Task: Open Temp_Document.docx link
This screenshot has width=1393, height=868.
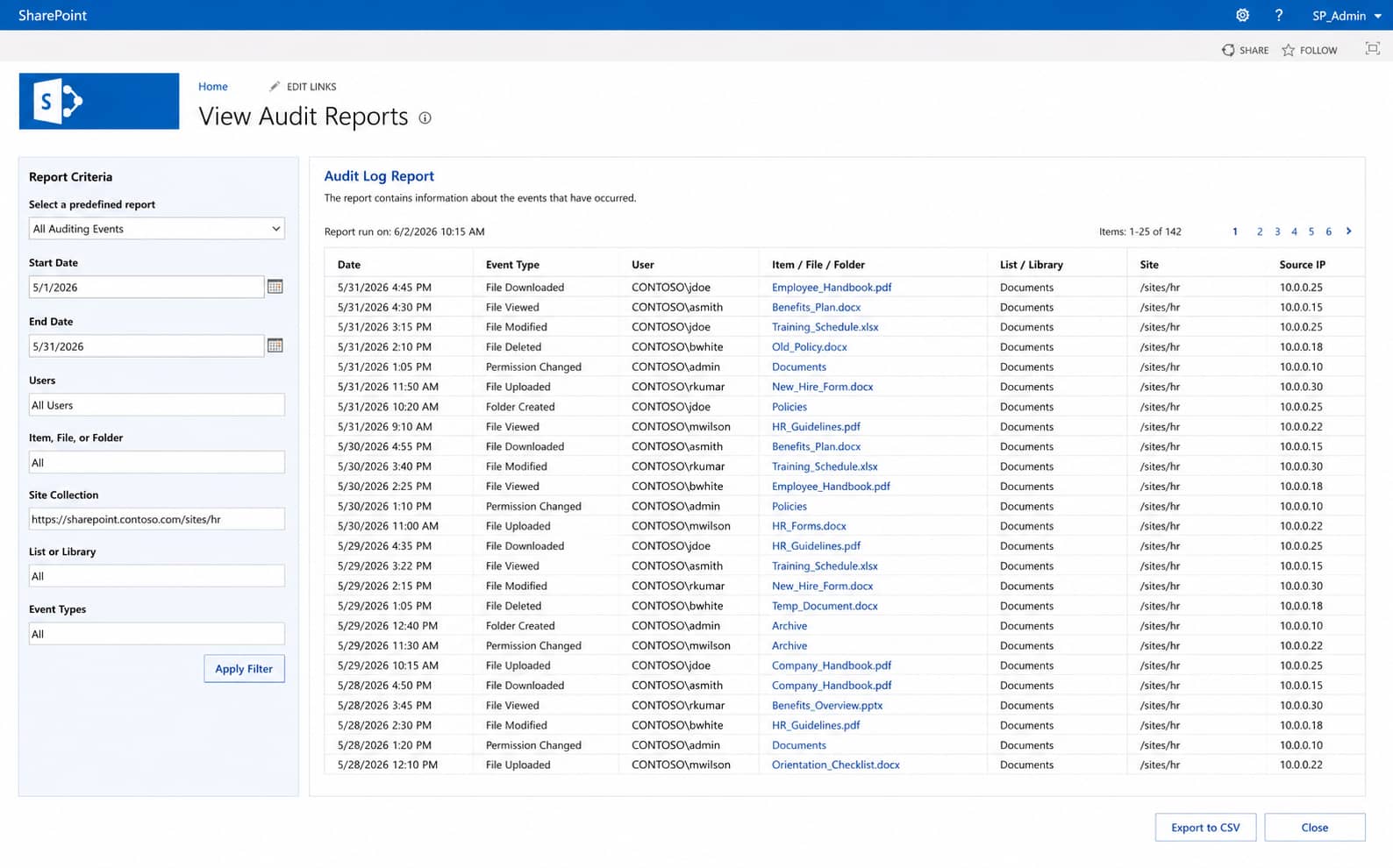Action: [x=825, y=606]
